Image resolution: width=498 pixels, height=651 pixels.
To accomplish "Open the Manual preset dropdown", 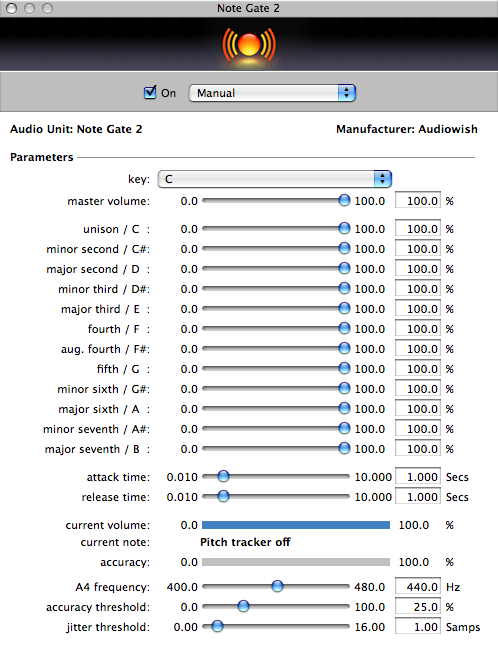I will pos(272,93).
